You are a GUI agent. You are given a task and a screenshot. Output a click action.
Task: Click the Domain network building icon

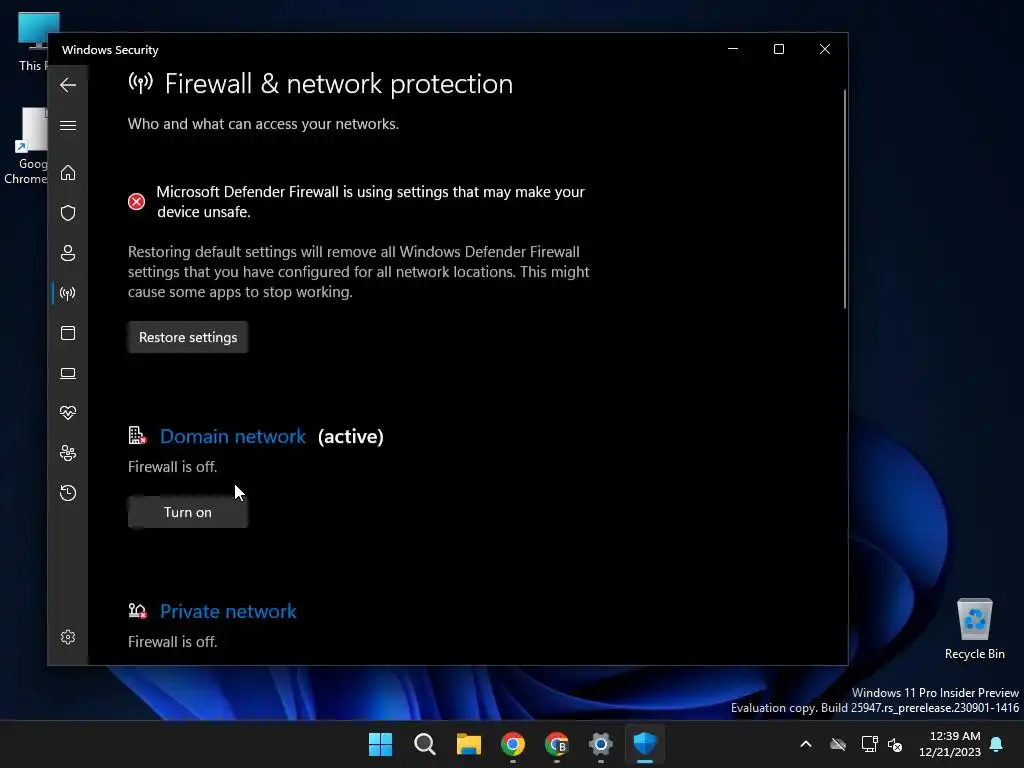pyautogui.click(x=137, y=436)
